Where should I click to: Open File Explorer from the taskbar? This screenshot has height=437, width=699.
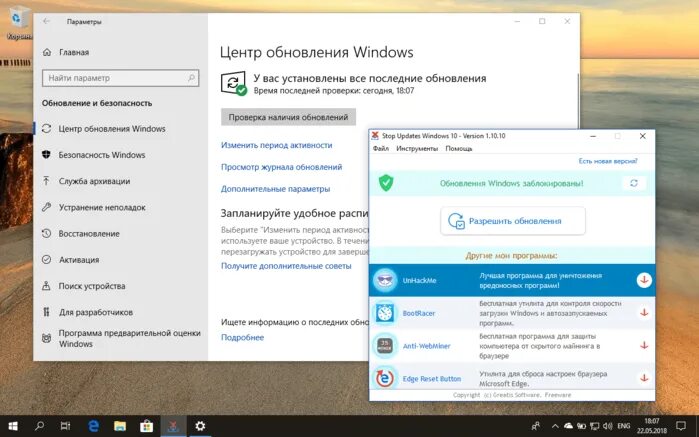119,426
